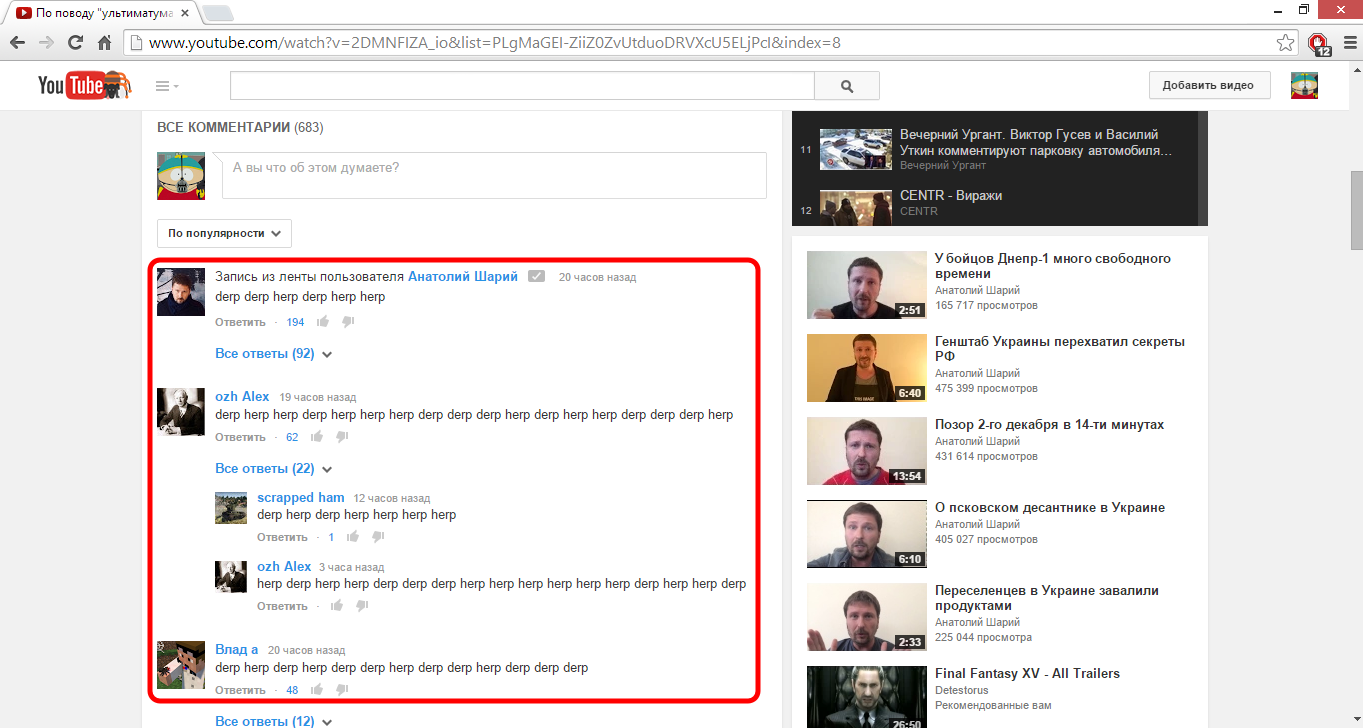Like the Анатолий Шарий comment with 194 likes

coord(323,322)
